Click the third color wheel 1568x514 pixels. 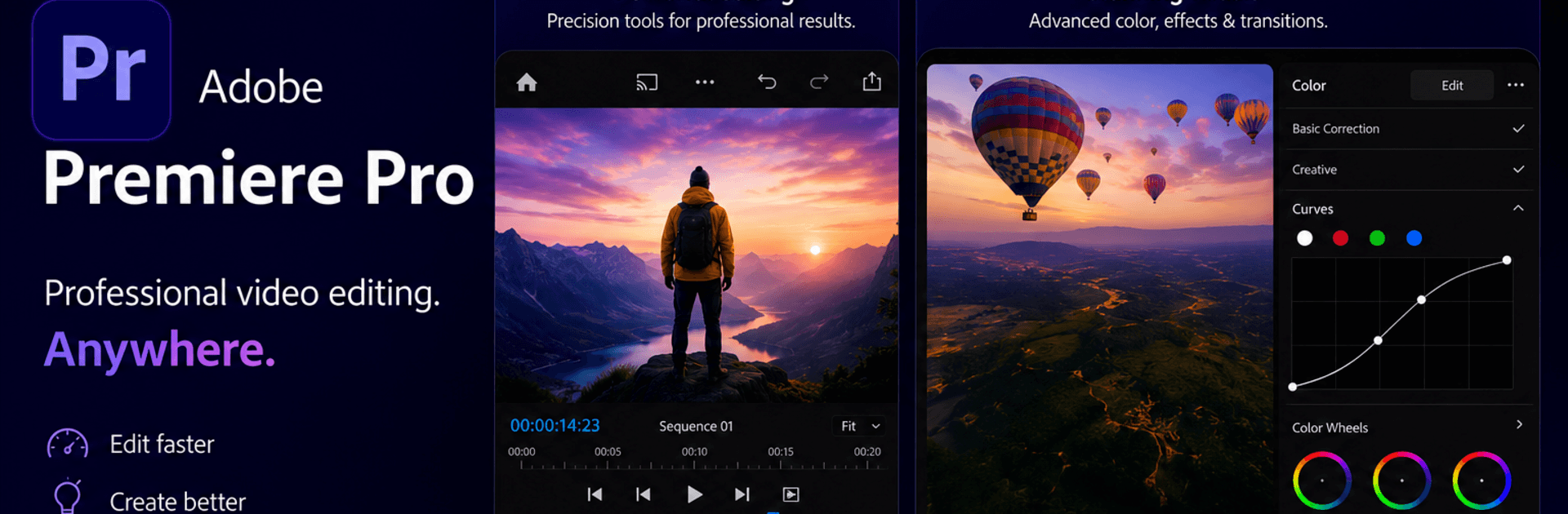[x=1481, y=481]
